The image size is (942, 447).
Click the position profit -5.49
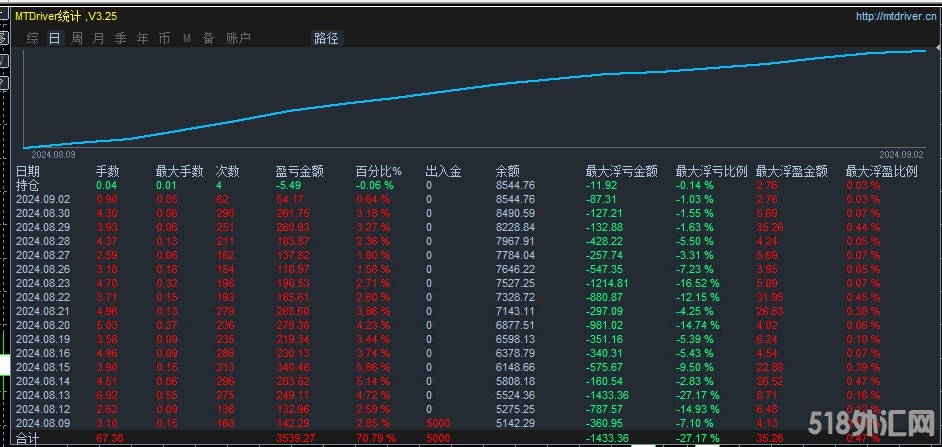(x=288, y=185)
